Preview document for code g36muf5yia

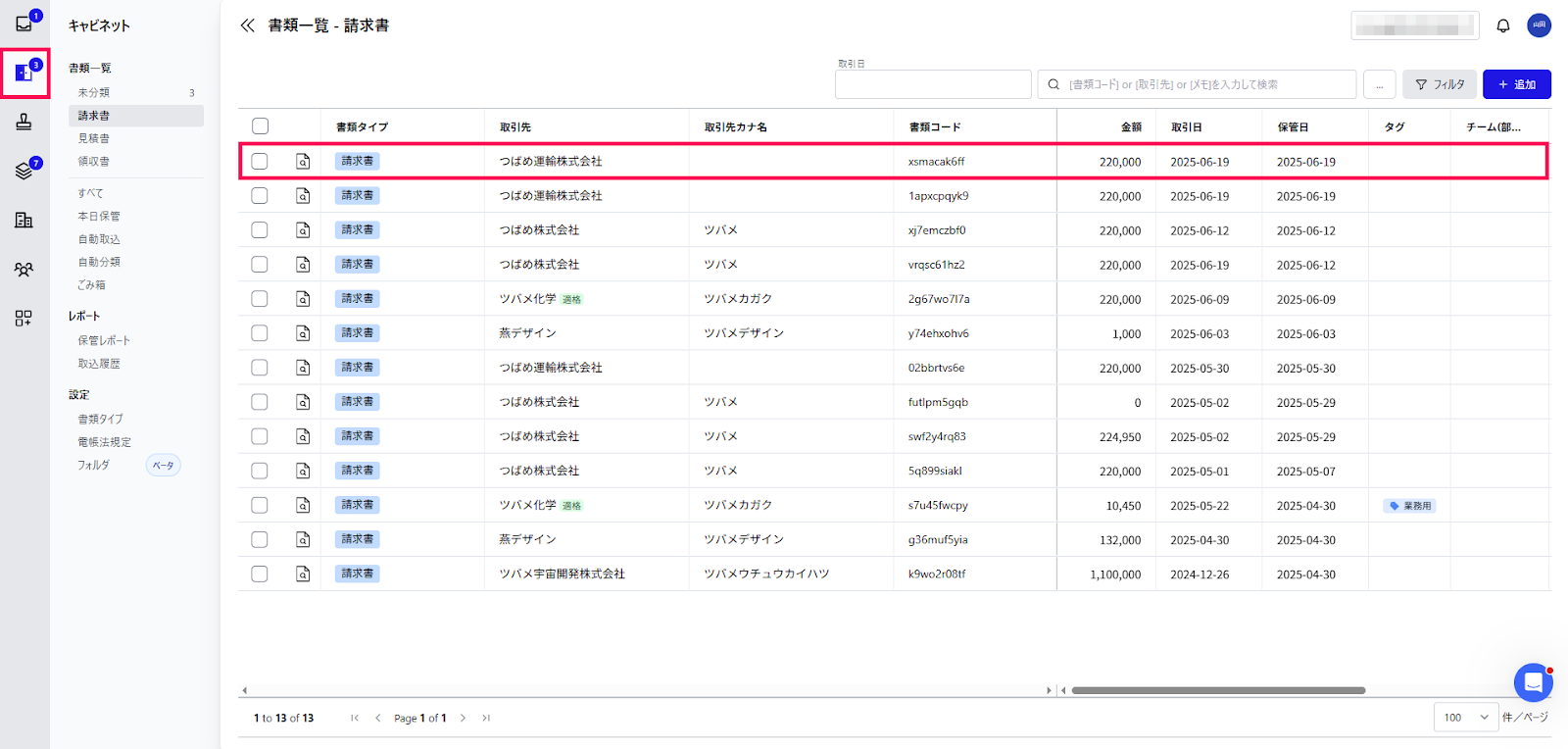[x=303, y=539]
